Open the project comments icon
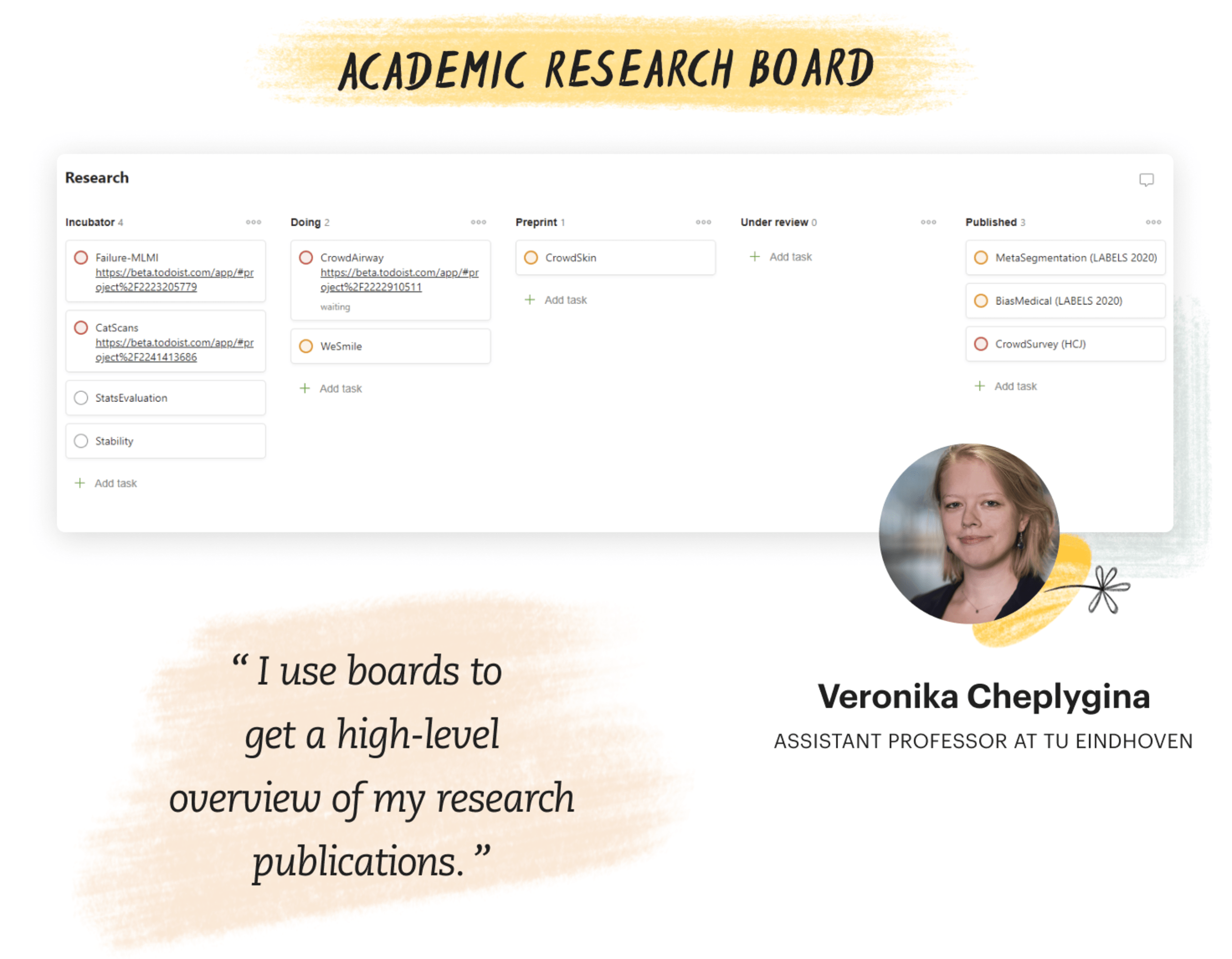The width and height of the screenshot is (1232, 959). point(1146,179)
